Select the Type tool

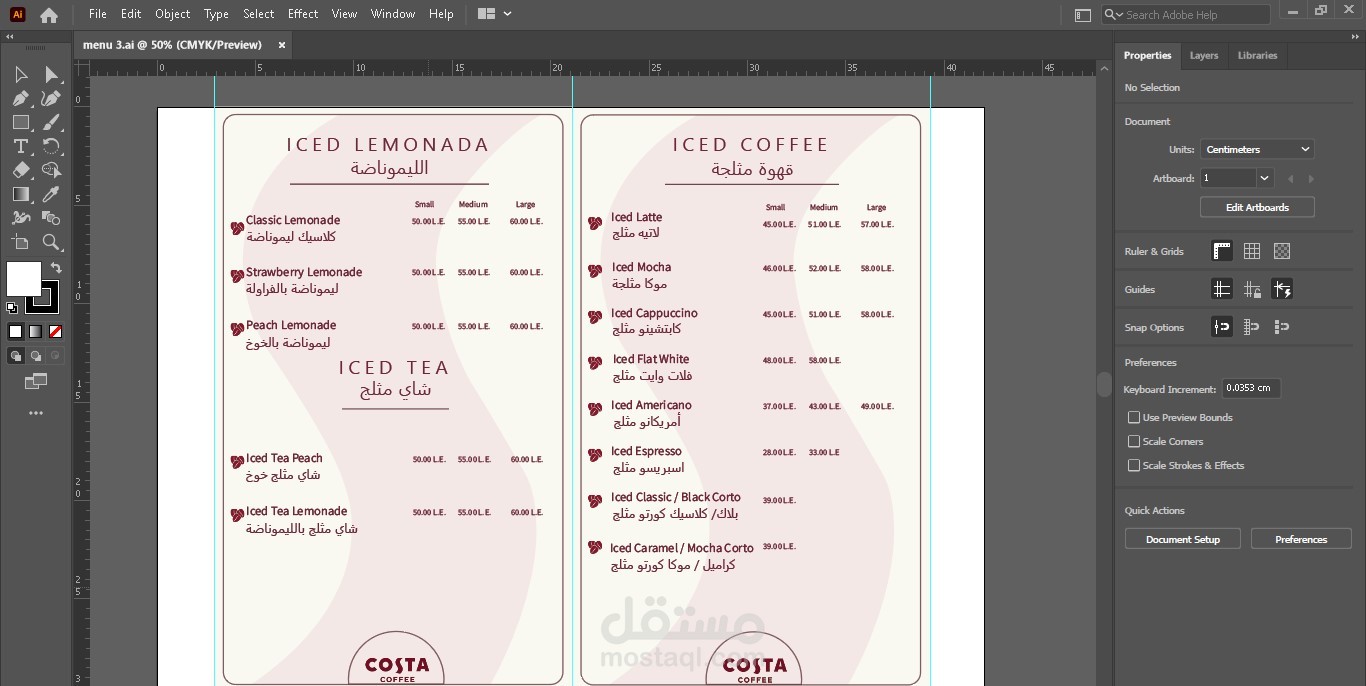coord(20,146)
